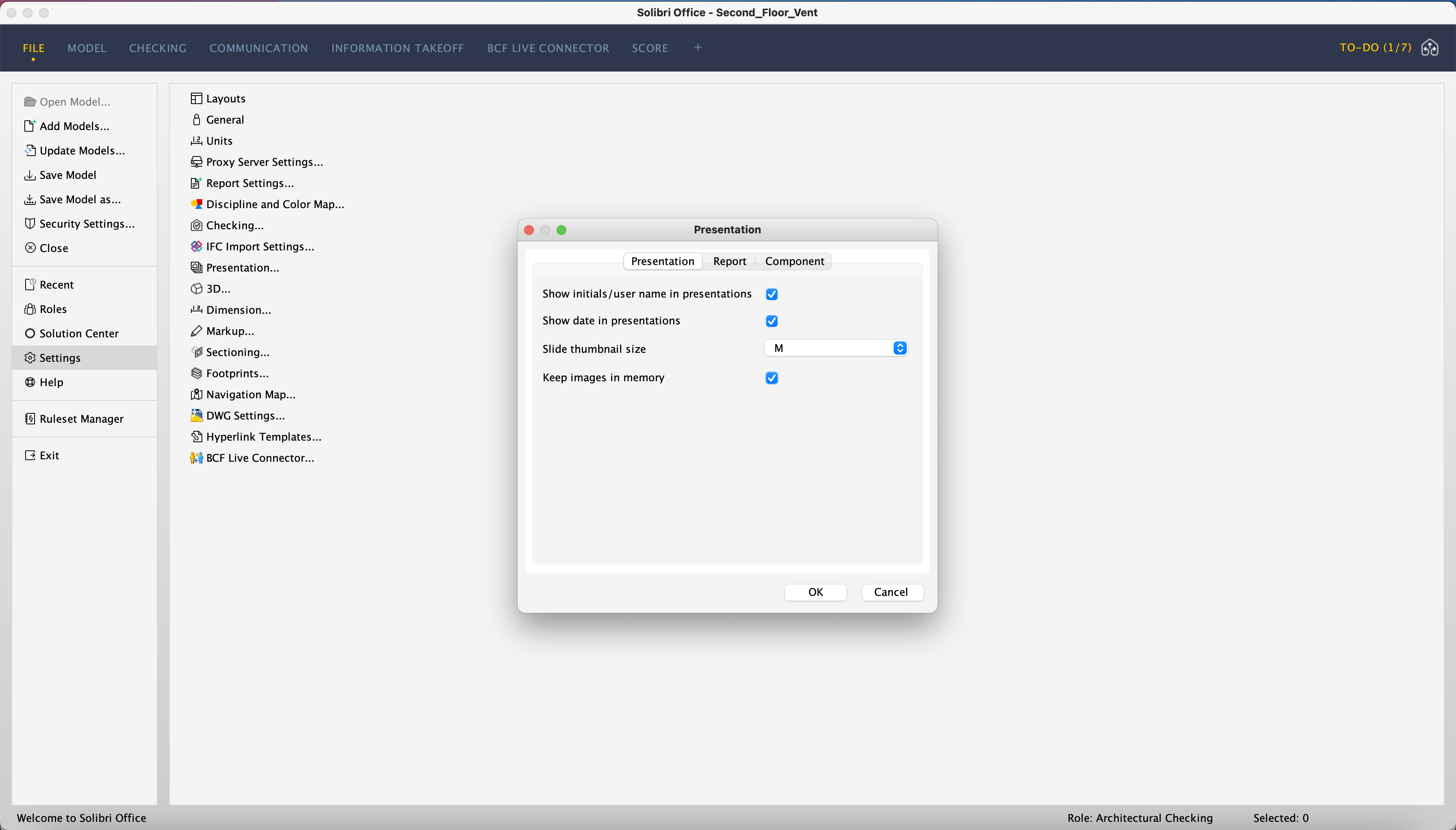Click the Settings gear icon in sidebar

[x=30, y=357]
